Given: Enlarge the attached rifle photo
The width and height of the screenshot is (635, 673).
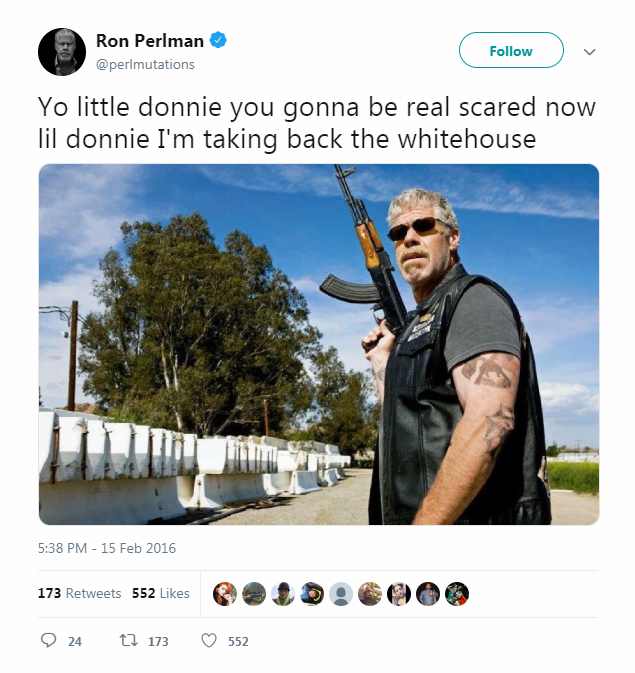Looking at the screenshot, I should click(319, 344).
